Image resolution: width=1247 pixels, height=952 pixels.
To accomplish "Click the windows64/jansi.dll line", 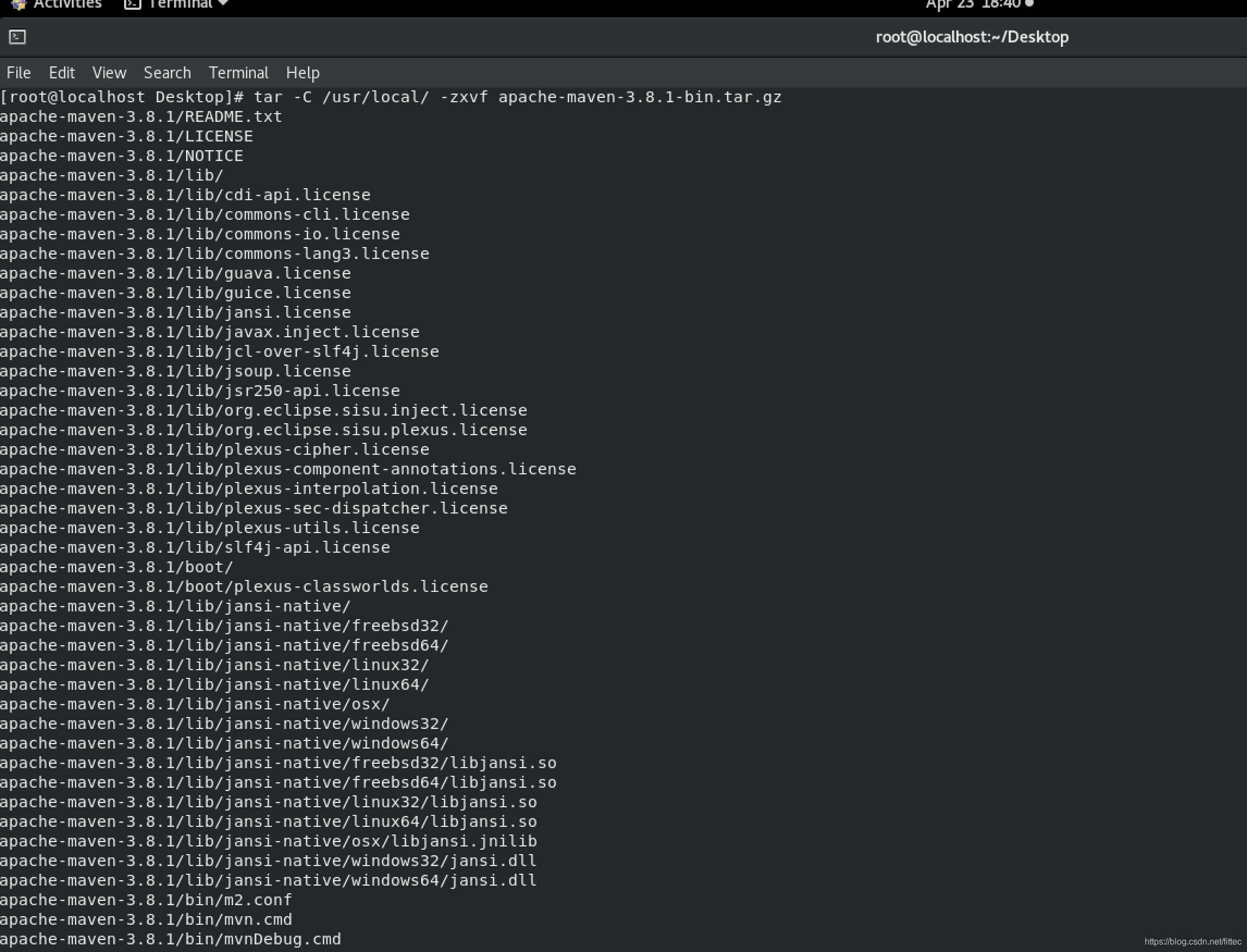I will (269, 880).
